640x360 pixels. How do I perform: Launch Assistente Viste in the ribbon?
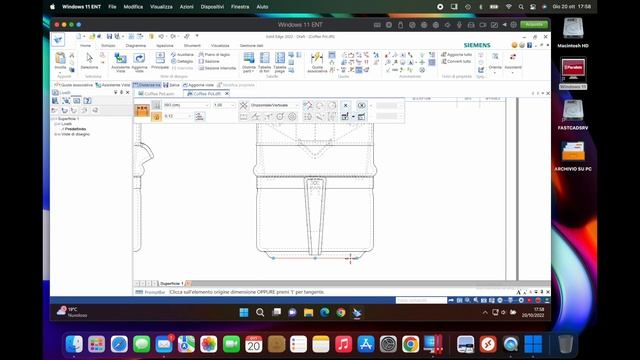pyautogui.click(x=120, y=62)
